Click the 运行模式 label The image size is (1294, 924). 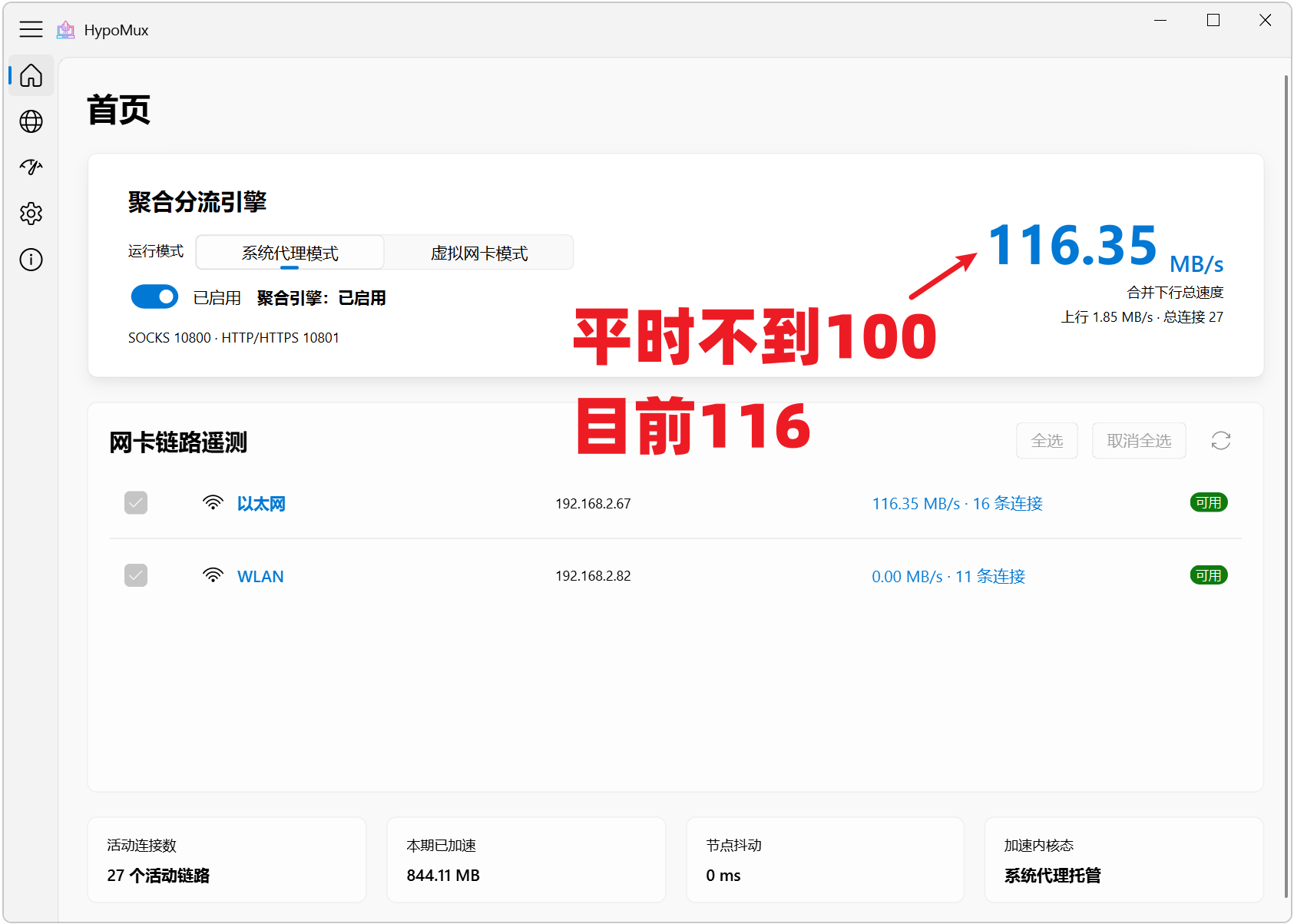(x=156, y=251)
